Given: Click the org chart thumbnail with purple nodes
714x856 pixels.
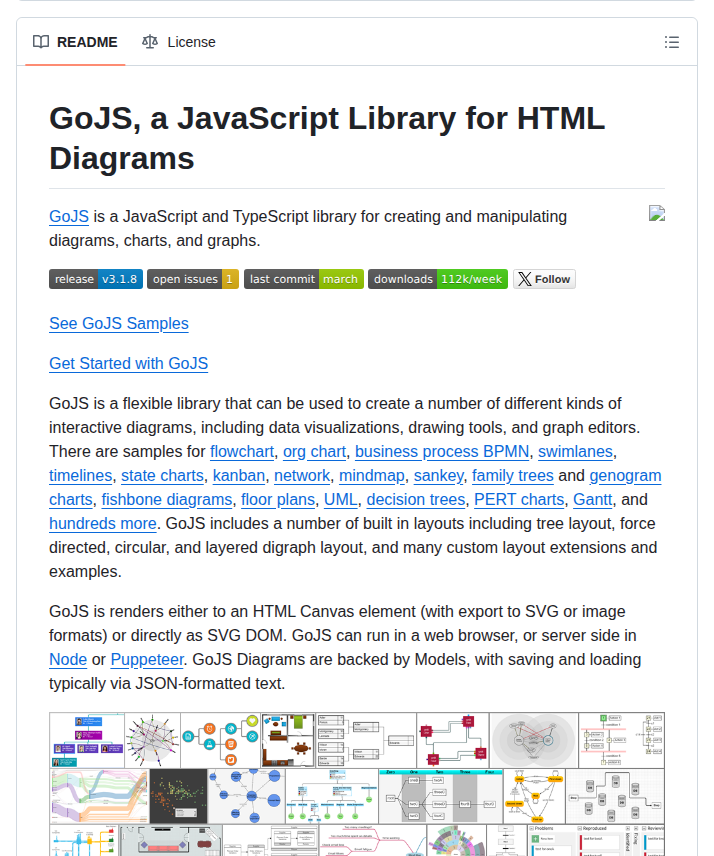Looking at the screenshot, I should 87,740.
